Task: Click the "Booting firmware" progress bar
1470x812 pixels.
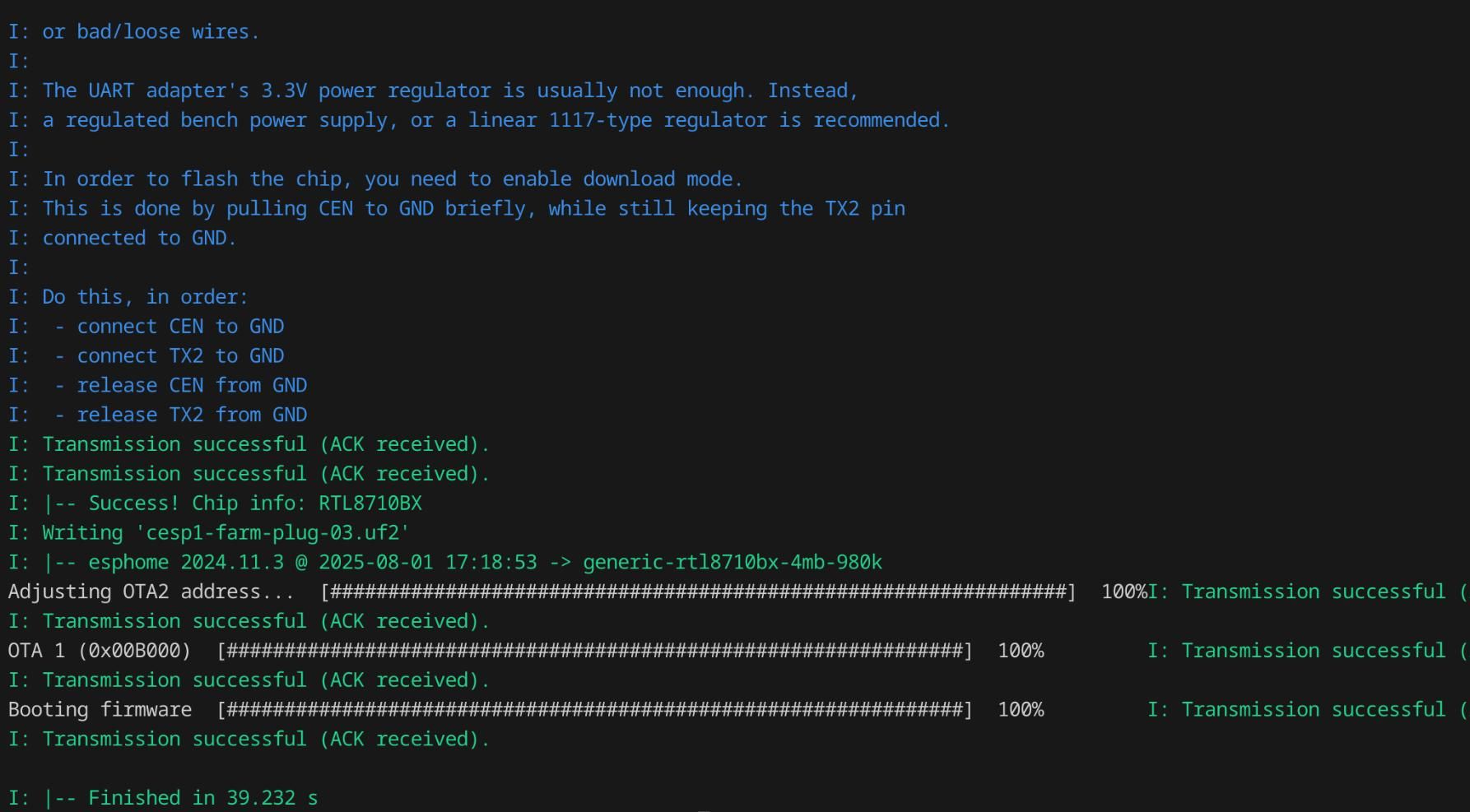Action: tap(594, 710)
